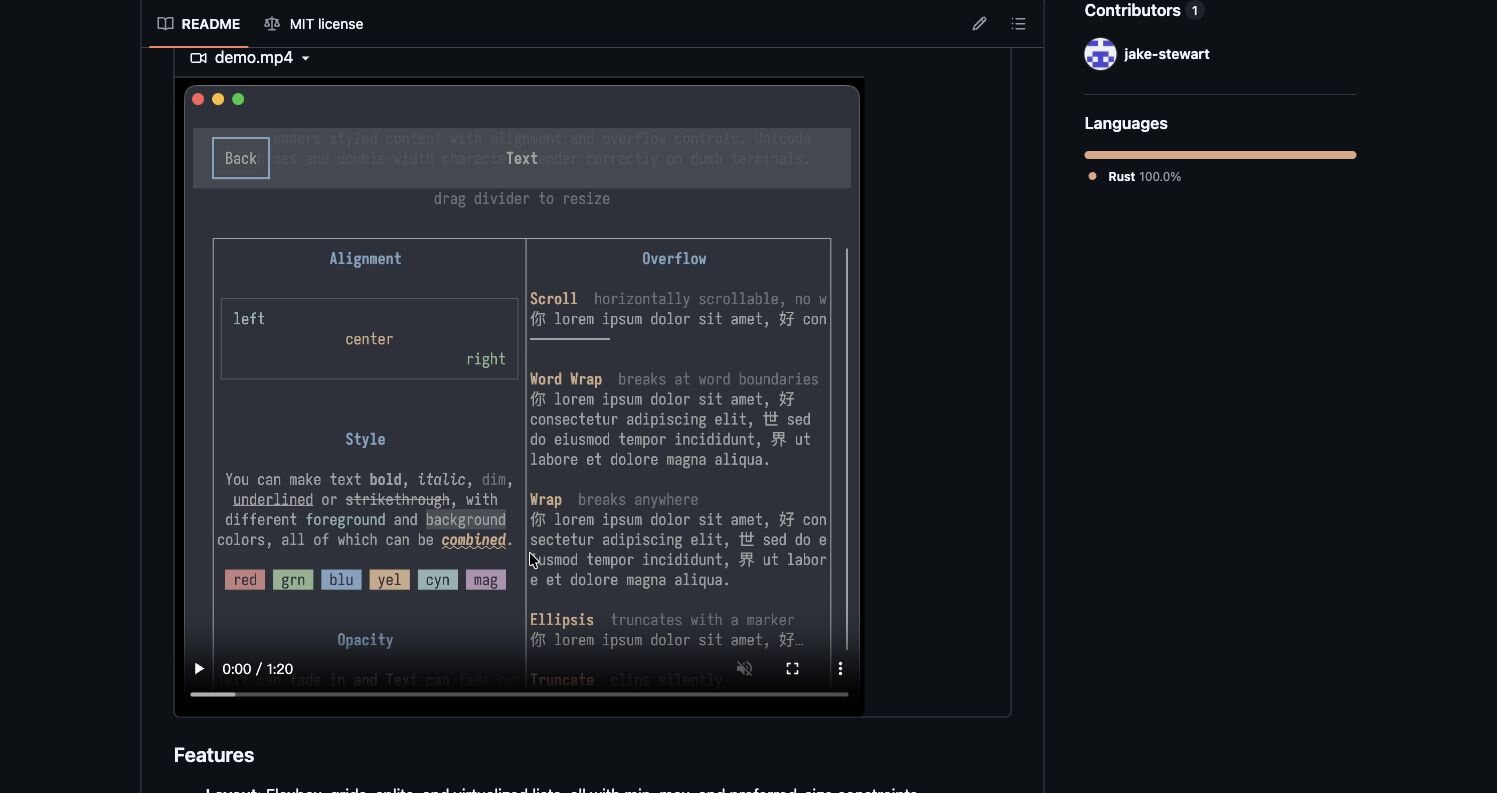Click the 'center' aligned text

tap(369, 339)
